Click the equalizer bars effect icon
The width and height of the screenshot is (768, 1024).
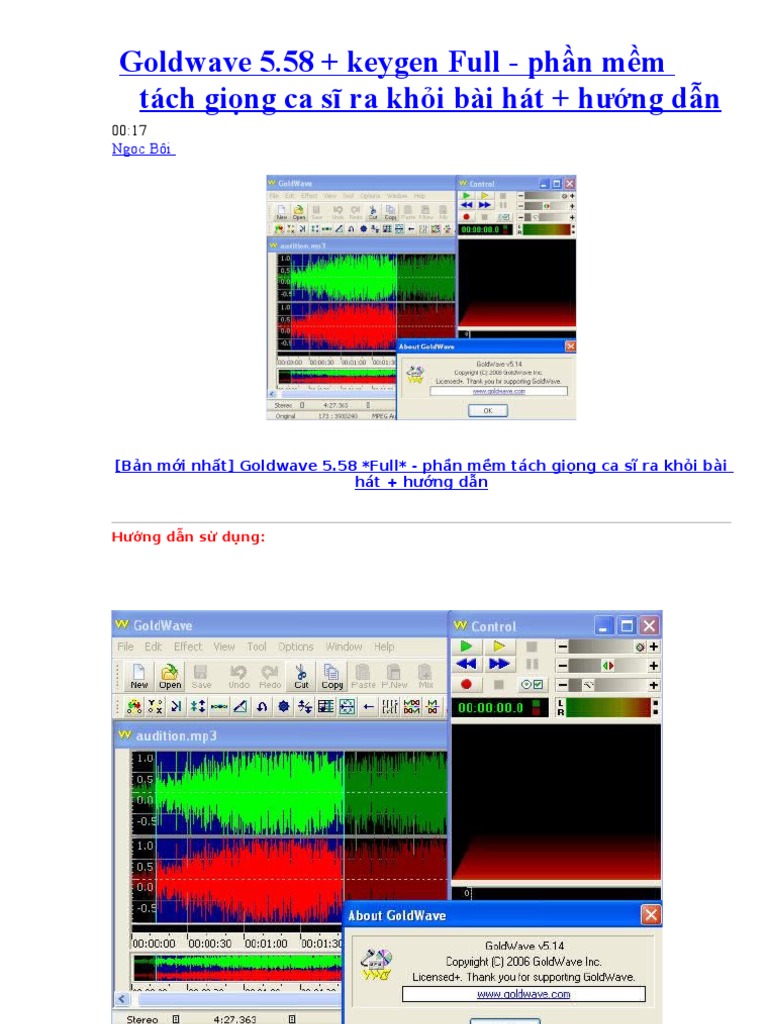pos(390,706)
